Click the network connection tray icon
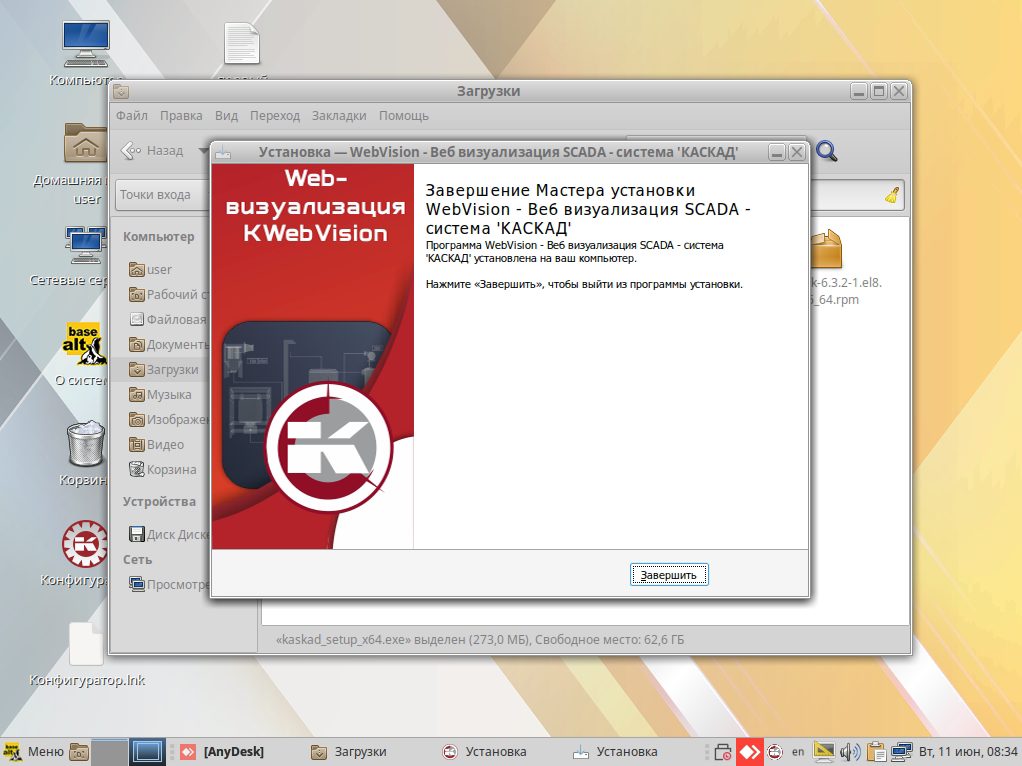The height and width of the screenshot is (766, 1022). [x=902, y=752]
